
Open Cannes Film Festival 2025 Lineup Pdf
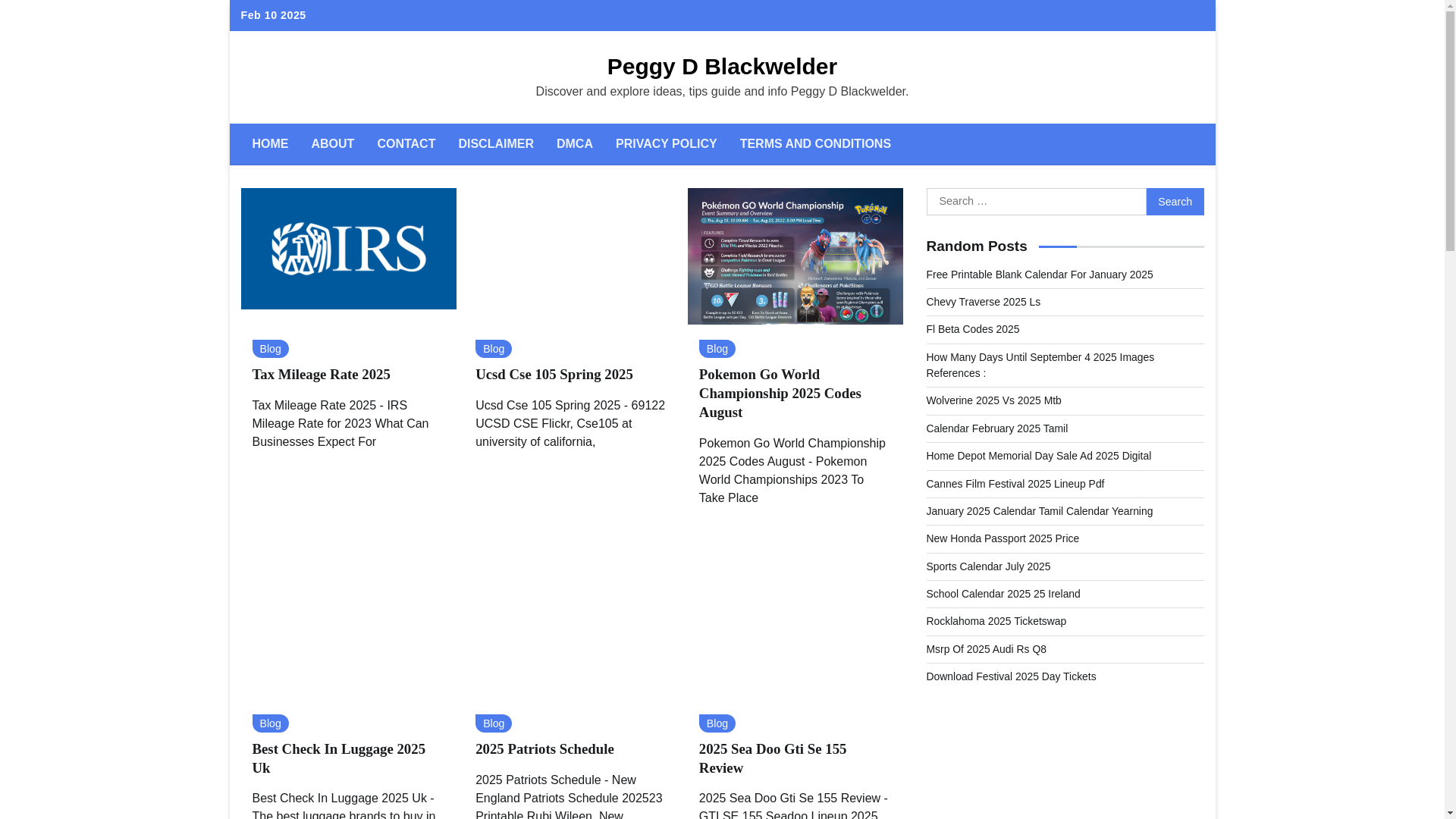[1015, 484]
